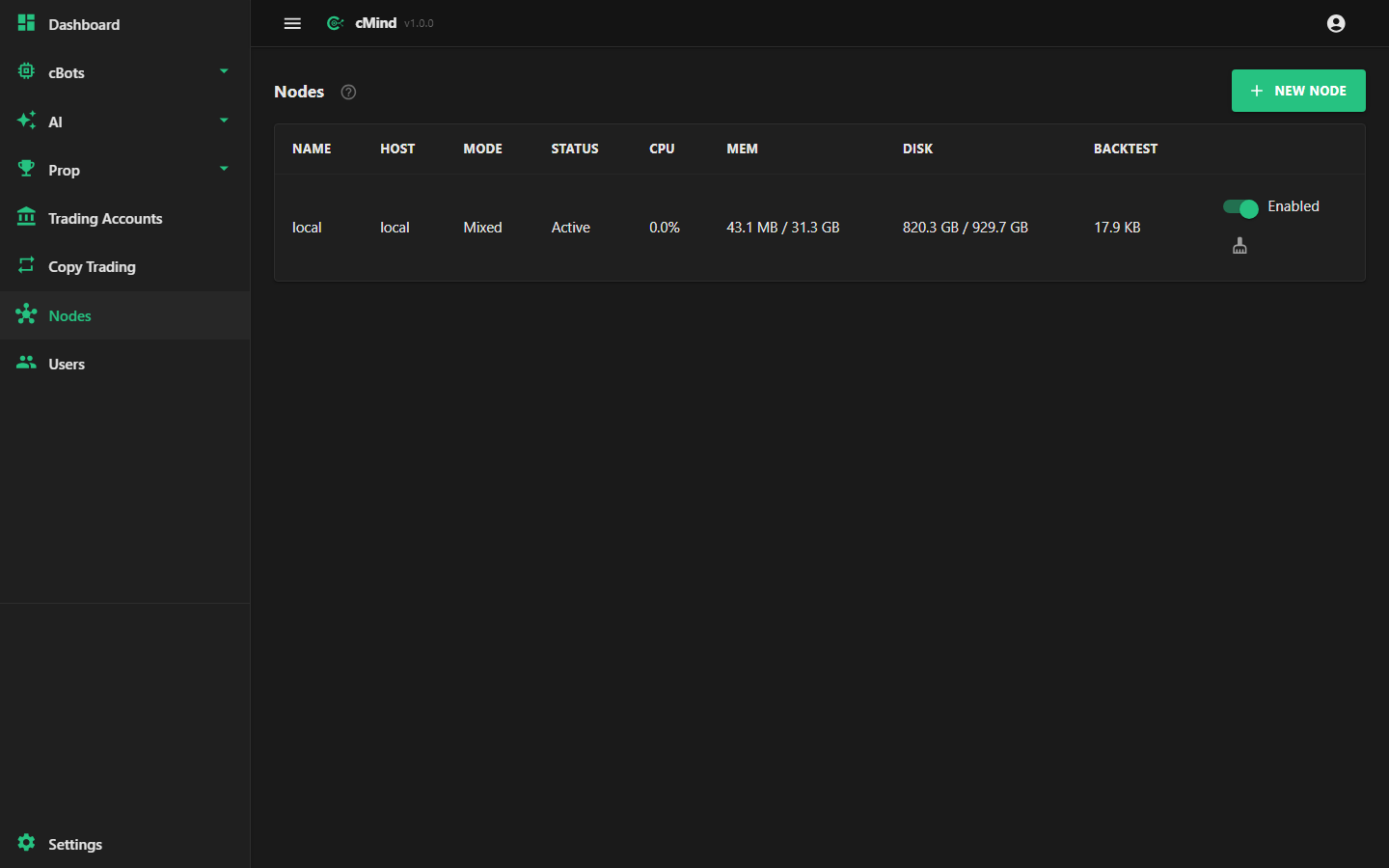Image resolution: width=1389 pixels, height=868 pixels.
Task: Click the Dashboard grid icon
Action: [26, 23]
